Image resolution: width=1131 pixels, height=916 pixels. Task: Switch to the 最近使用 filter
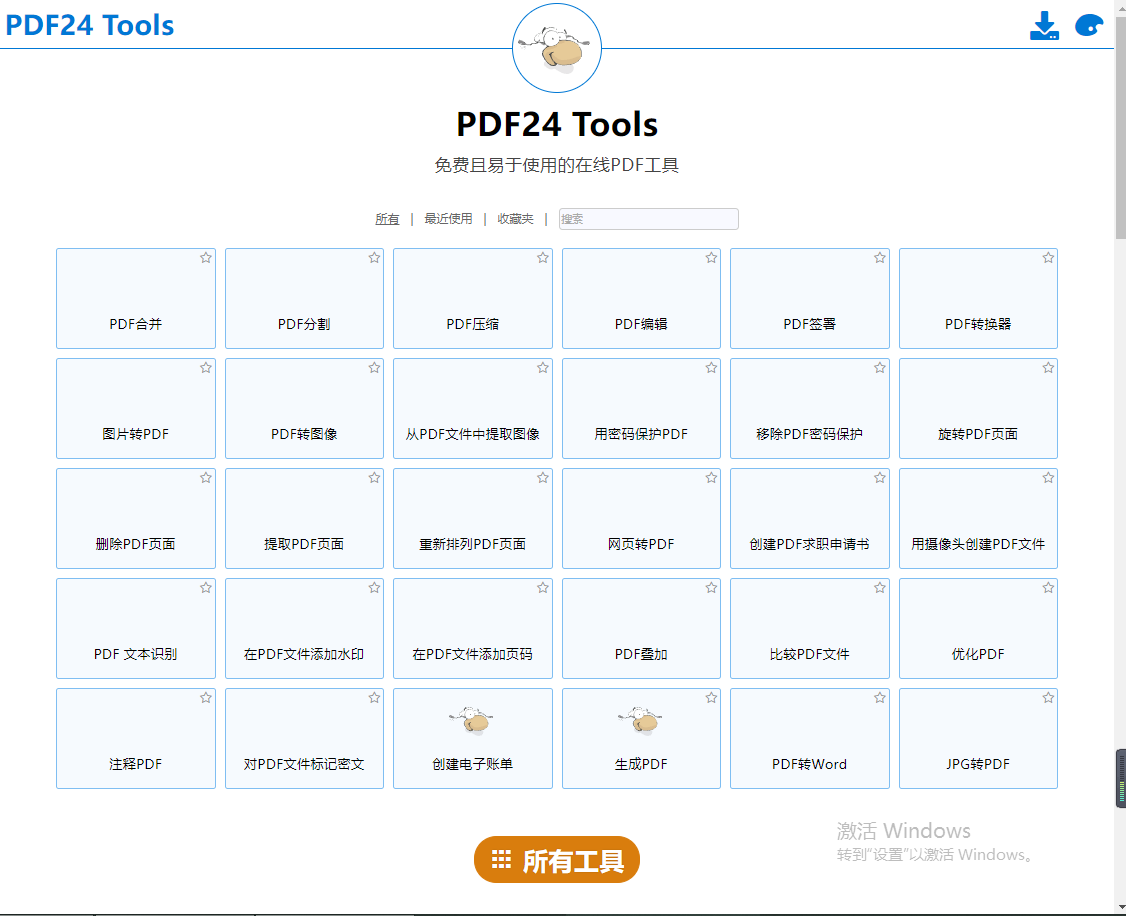(x=448, y=219)
